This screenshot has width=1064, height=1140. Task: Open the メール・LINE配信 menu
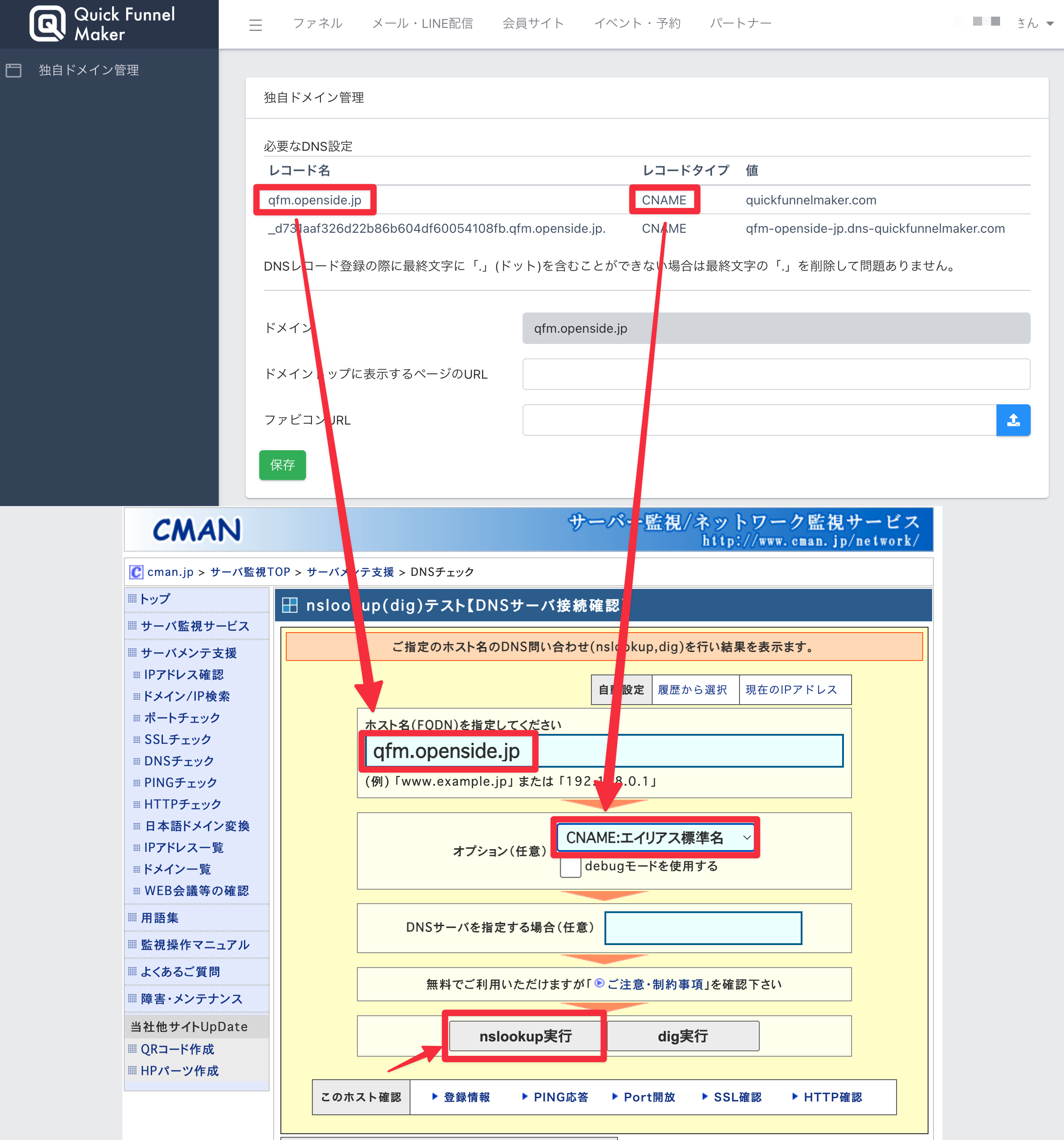click(422, 23)
